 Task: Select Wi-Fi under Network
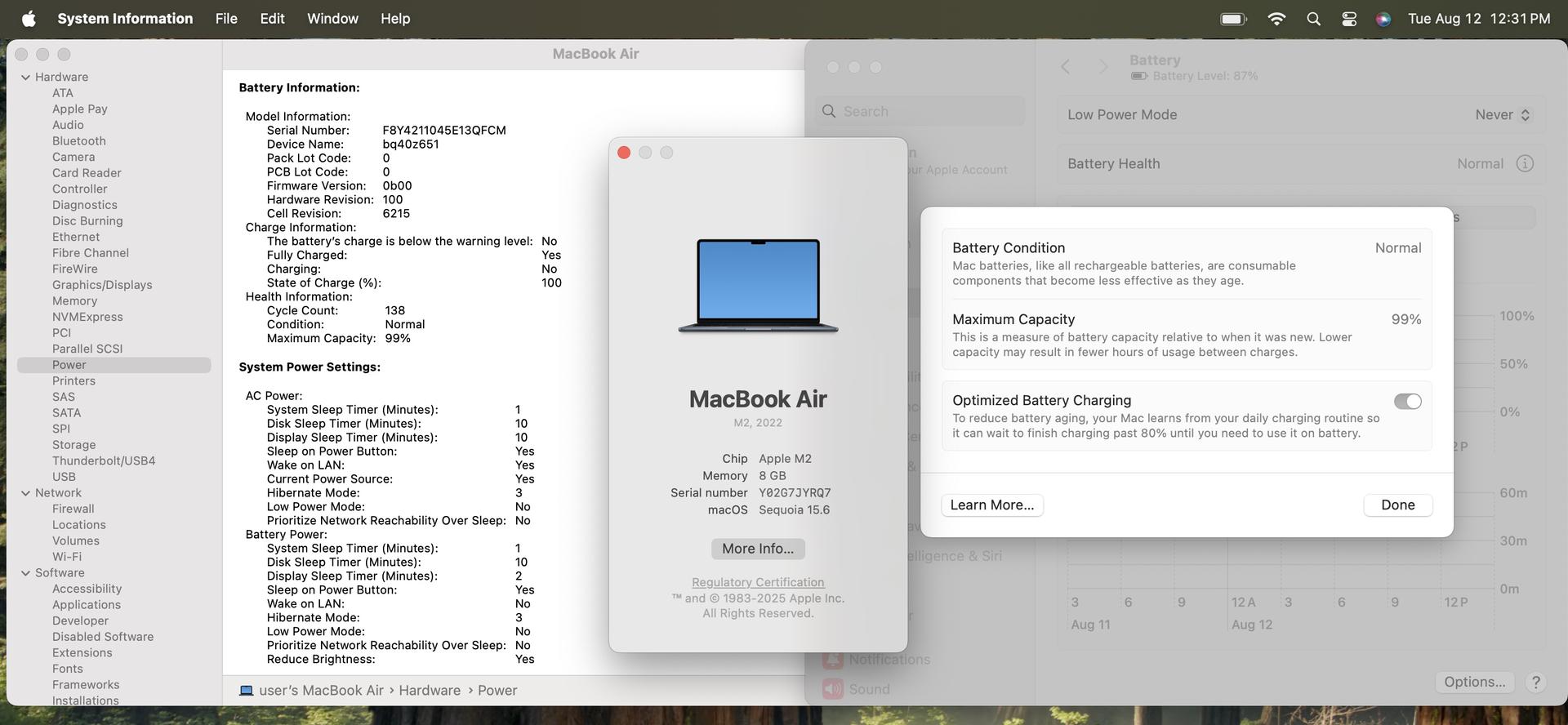coord(67,557)
